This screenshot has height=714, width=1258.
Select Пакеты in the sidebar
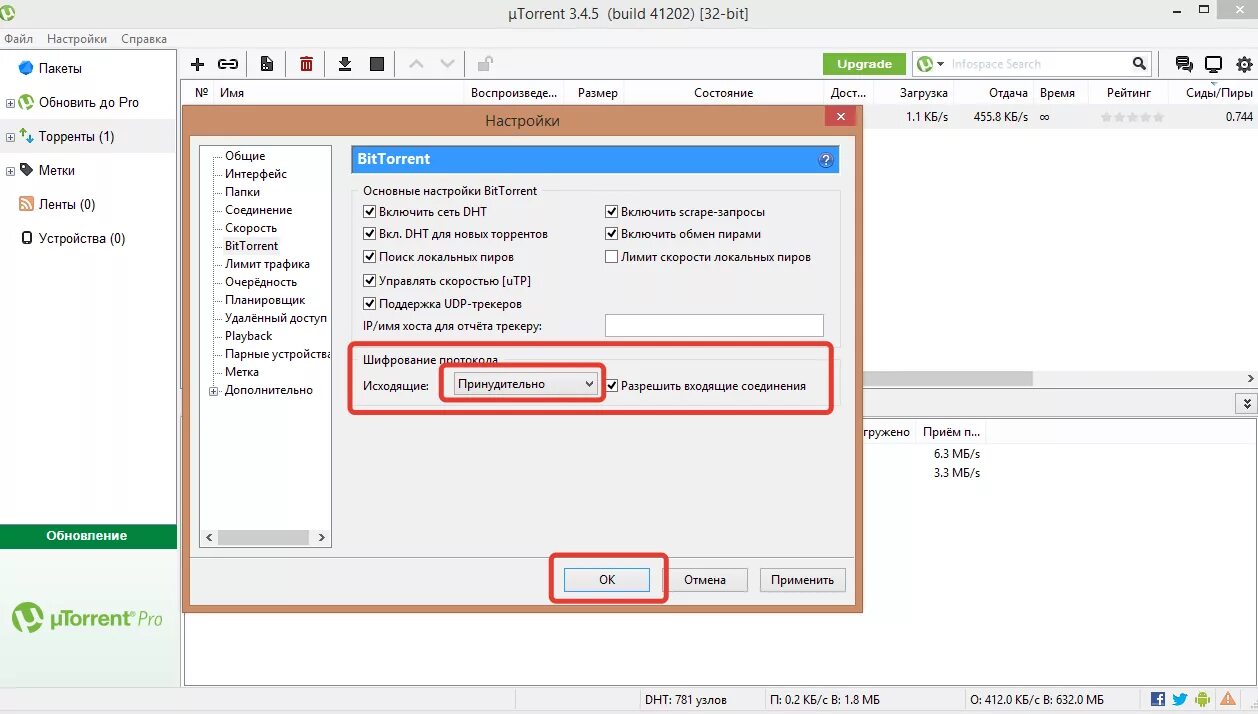pos(59,68)
